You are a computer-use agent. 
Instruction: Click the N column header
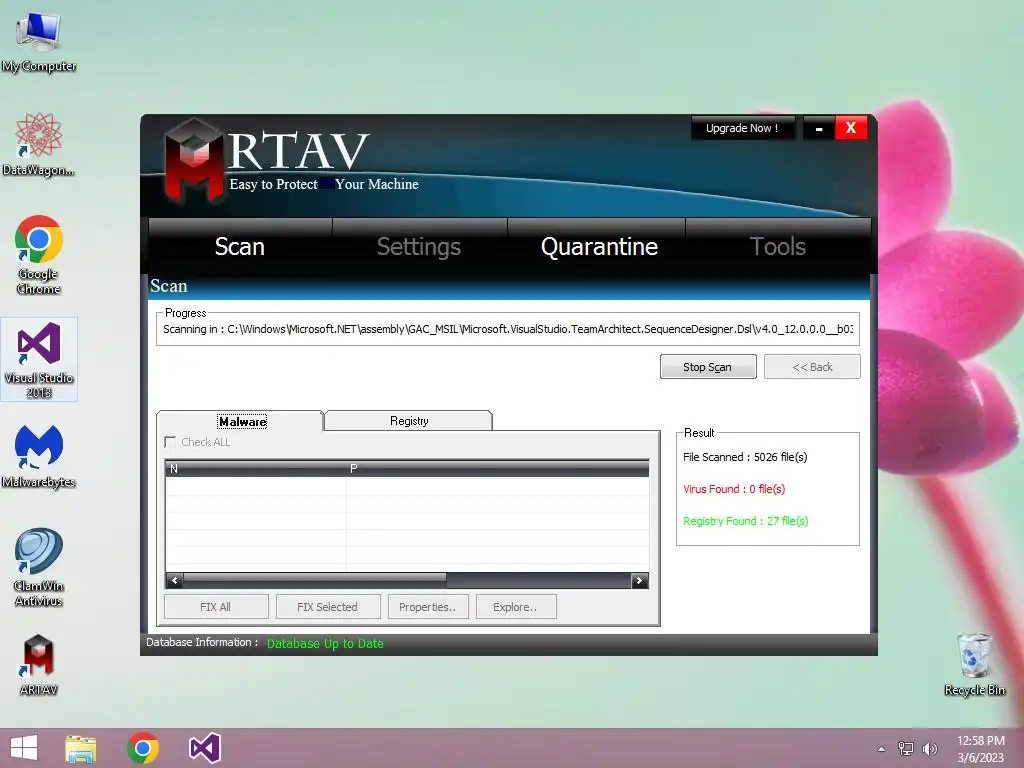(x=255, y=468)
